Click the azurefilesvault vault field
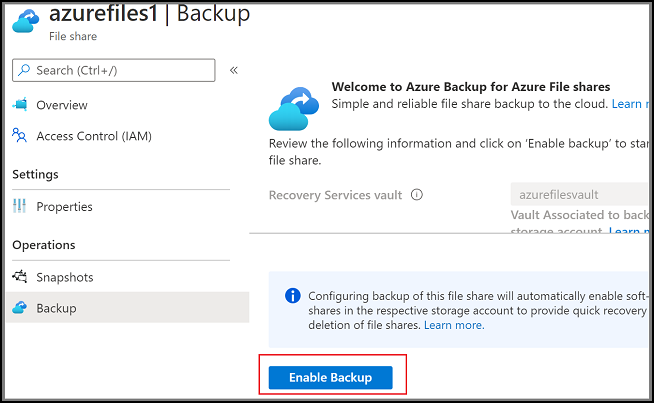Screen dimensions: 654x403 pos(579,194)
